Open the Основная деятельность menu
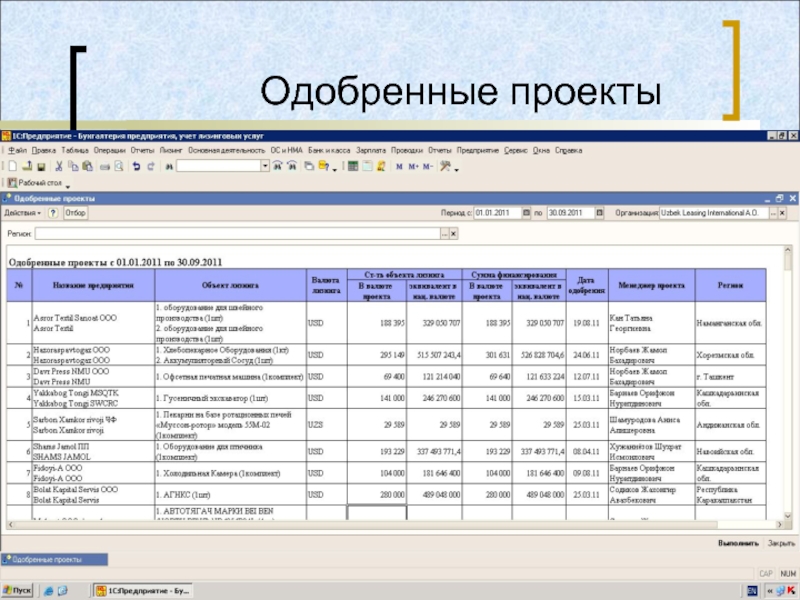The height and width of the screenshot is (600, 800). (x=226, y=151)
